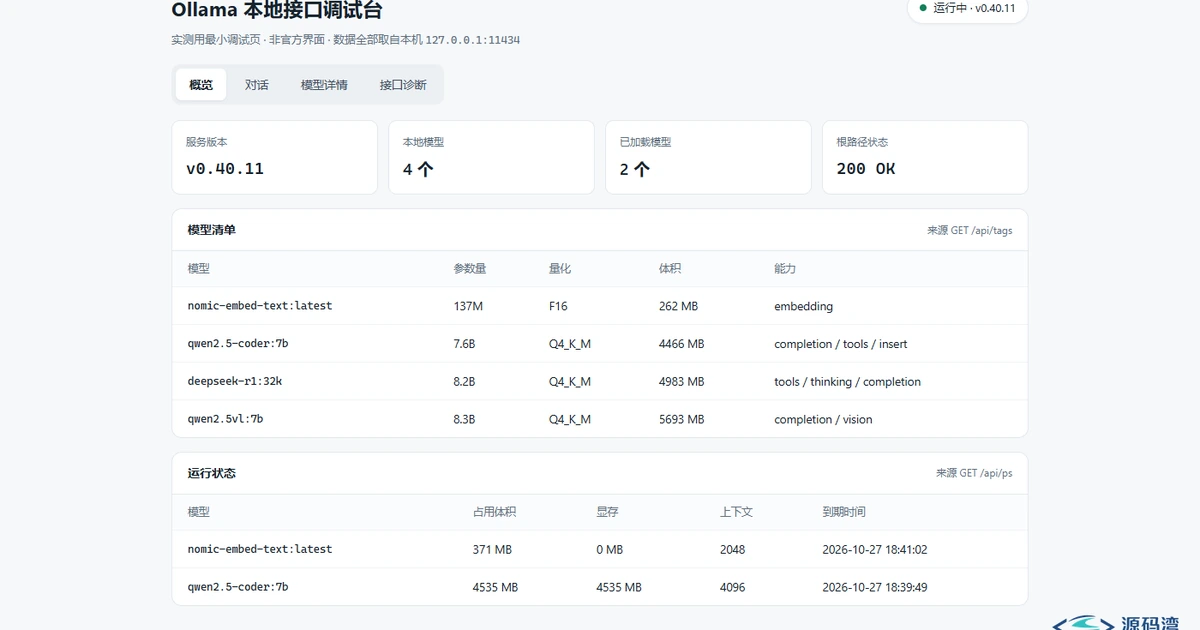Click the 体积 column header
Image resolution: width=1200 pixels, height=630 pixels.
pos(670,269)
